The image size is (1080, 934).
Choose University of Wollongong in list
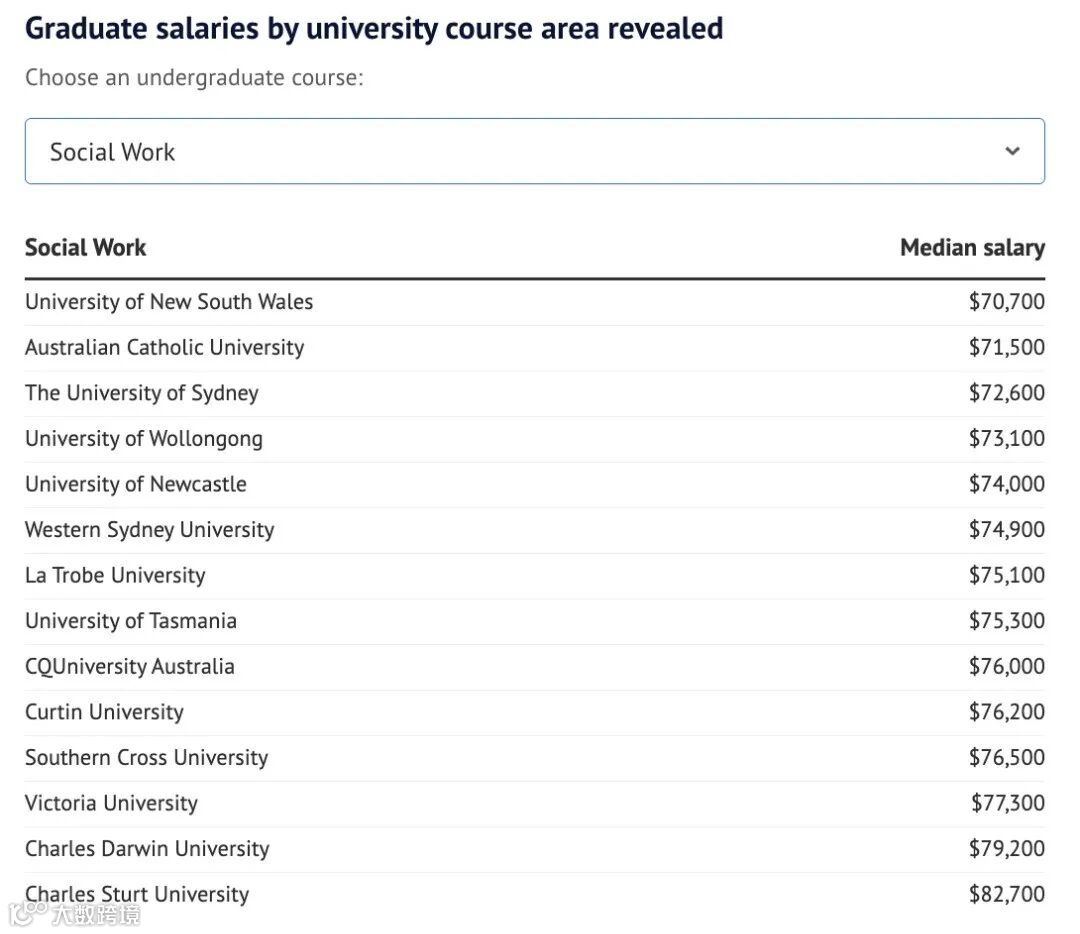(x=144, y=439)
